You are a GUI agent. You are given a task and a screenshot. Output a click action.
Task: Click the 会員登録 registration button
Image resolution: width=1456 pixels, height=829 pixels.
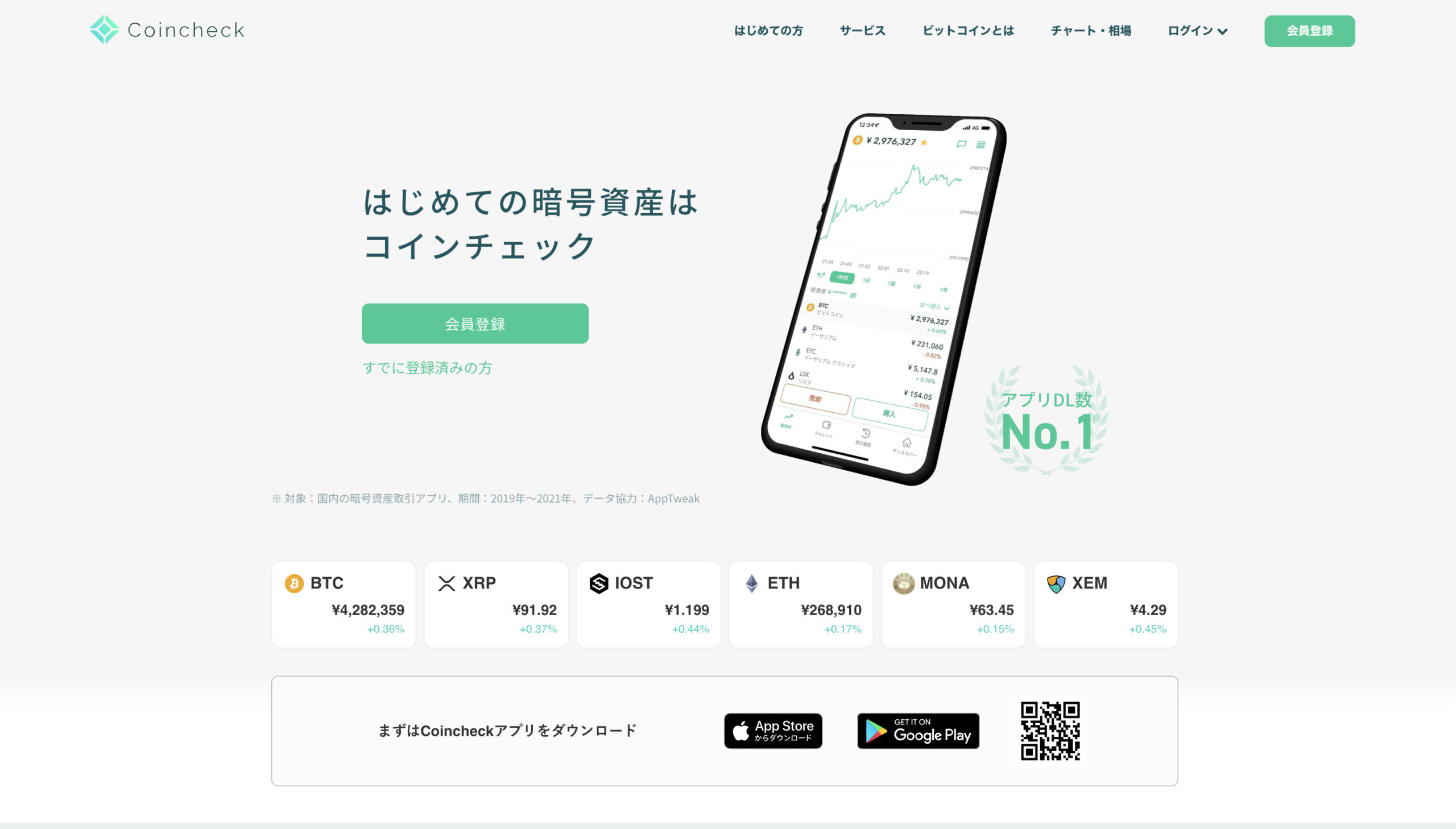(x=1311, y=31)
